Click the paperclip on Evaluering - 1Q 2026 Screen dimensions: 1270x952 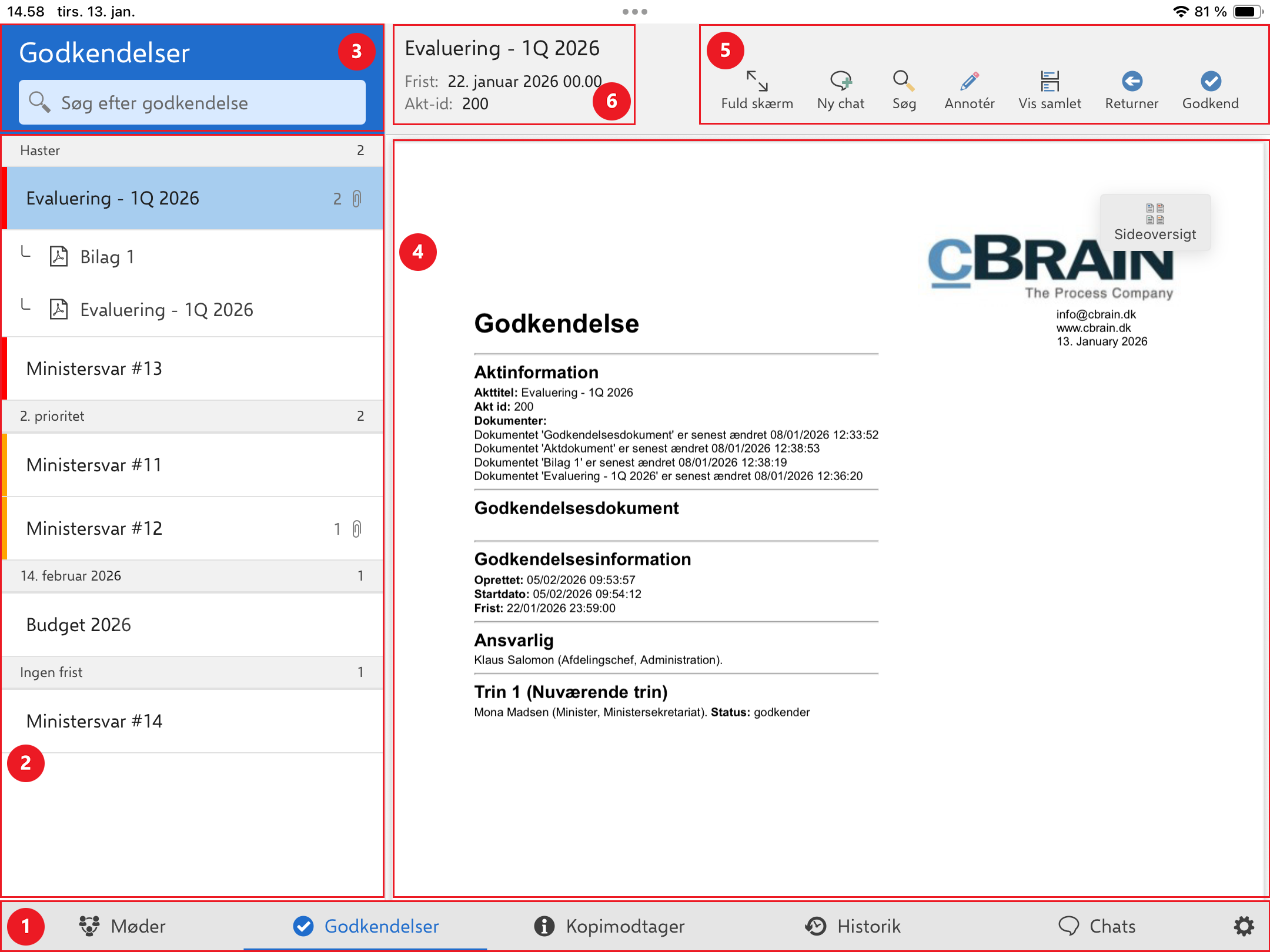pos(357,199)
